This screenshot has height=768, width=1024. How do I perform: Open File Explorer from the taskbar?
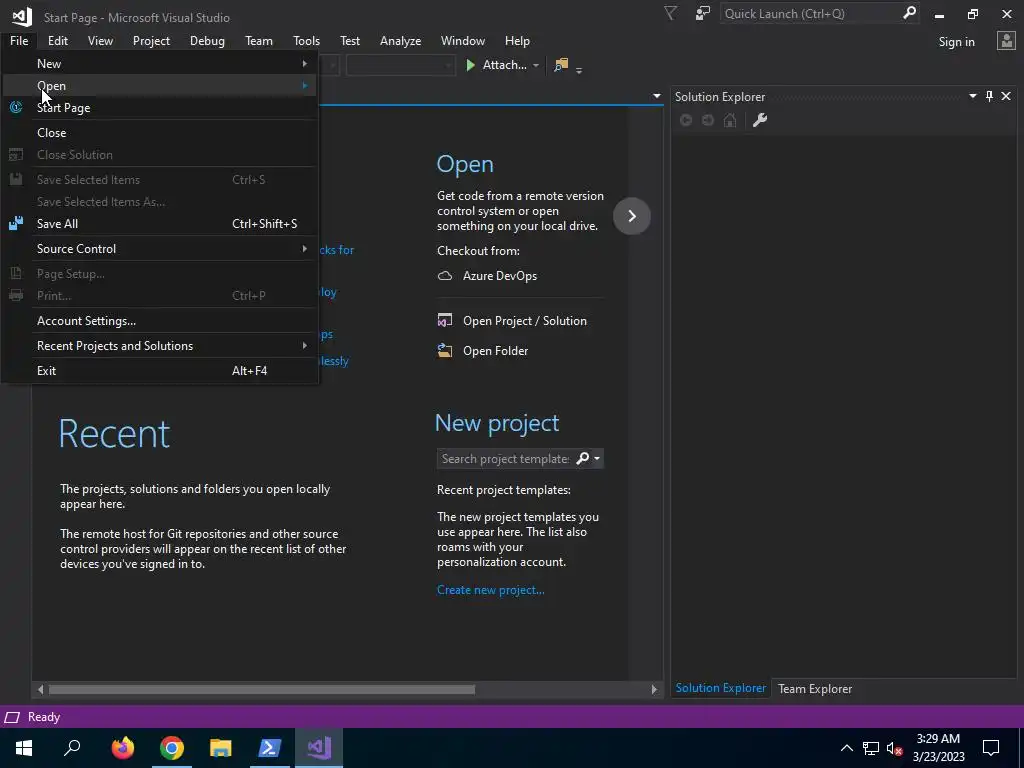coord(221,748)
